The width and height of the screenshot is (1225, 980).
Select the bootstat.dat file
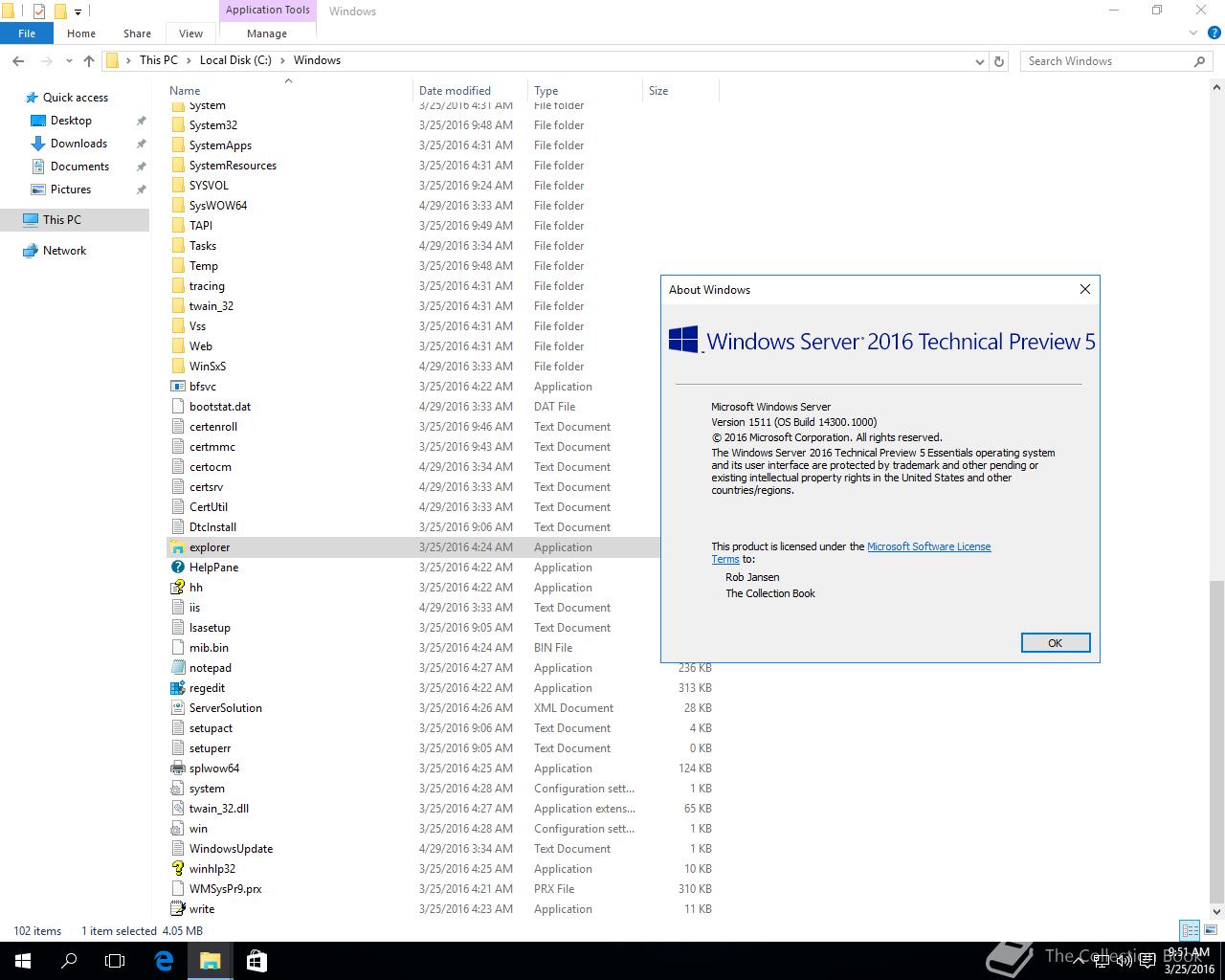click(x=220, y=407)
